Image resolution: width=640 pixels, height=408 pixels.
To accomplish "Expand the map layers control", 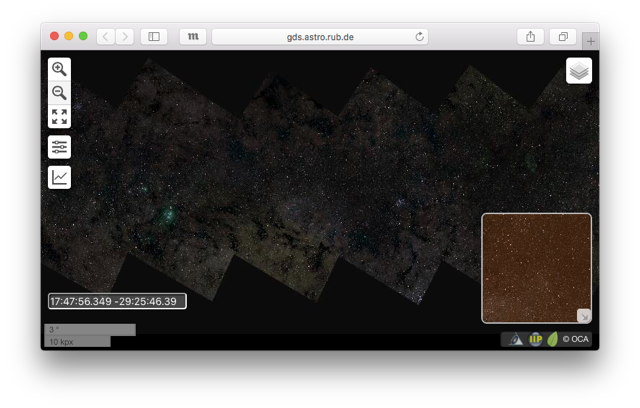I will pos(579,71).
